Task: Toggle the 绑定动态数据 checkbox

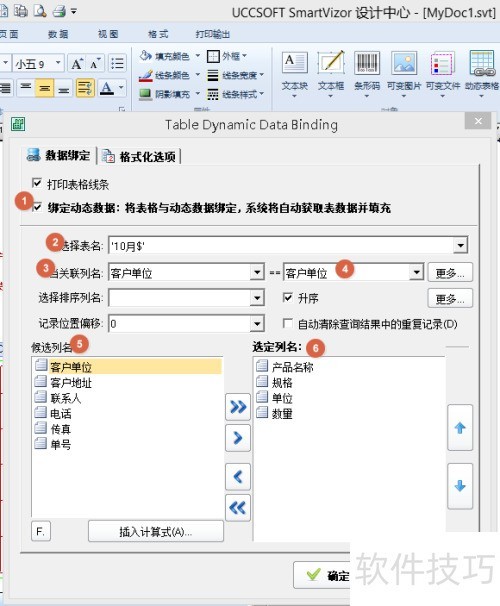Action: click(37, 208)
